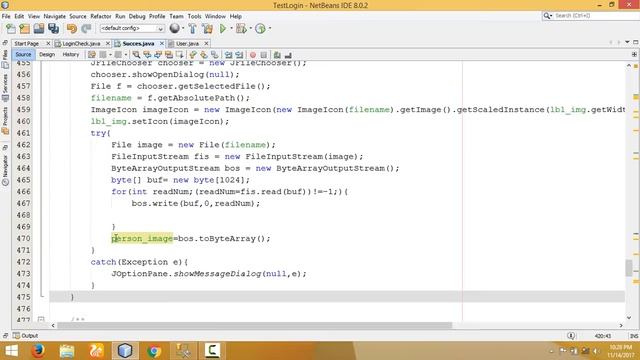Click the Open Project toolbar icon
This screenshot has height=360, width=640.
click(x=39, y=29)
